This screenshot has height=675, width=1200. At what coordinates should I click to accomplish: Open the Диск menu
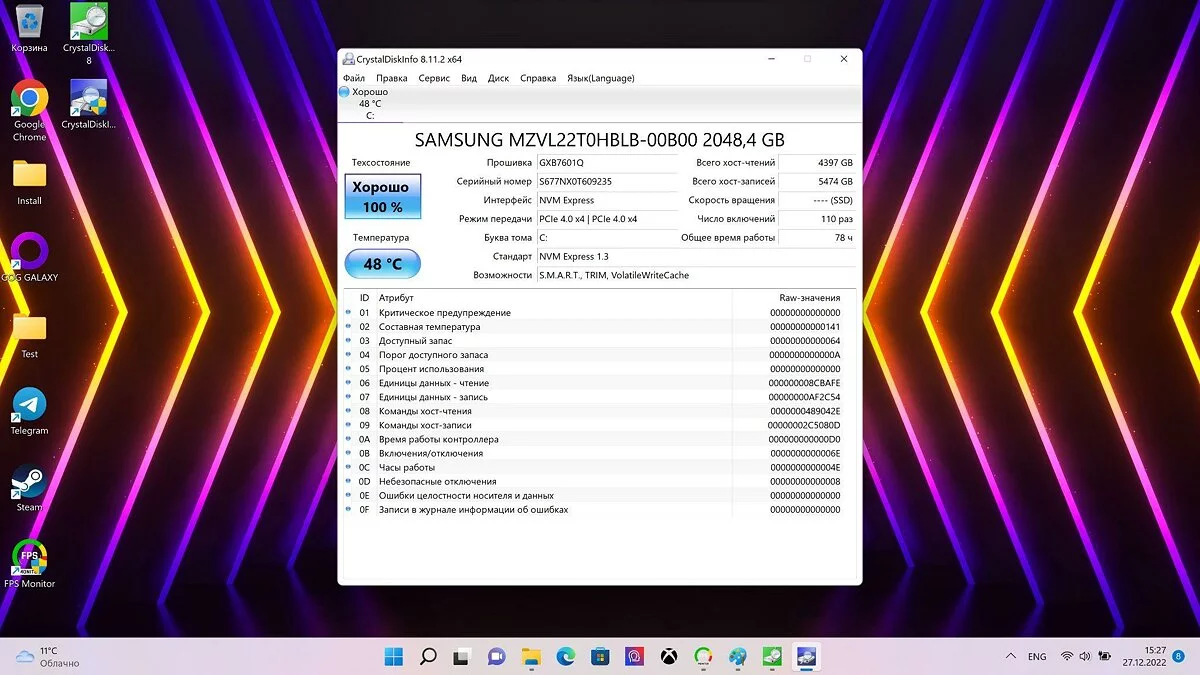498,78
